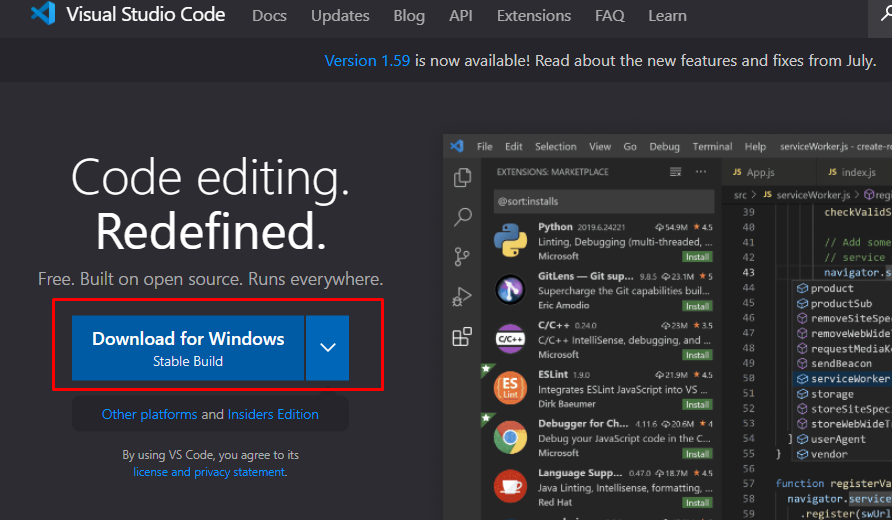
Task: Click the Visual Studio Code logo icon
Action: (43, 14)
